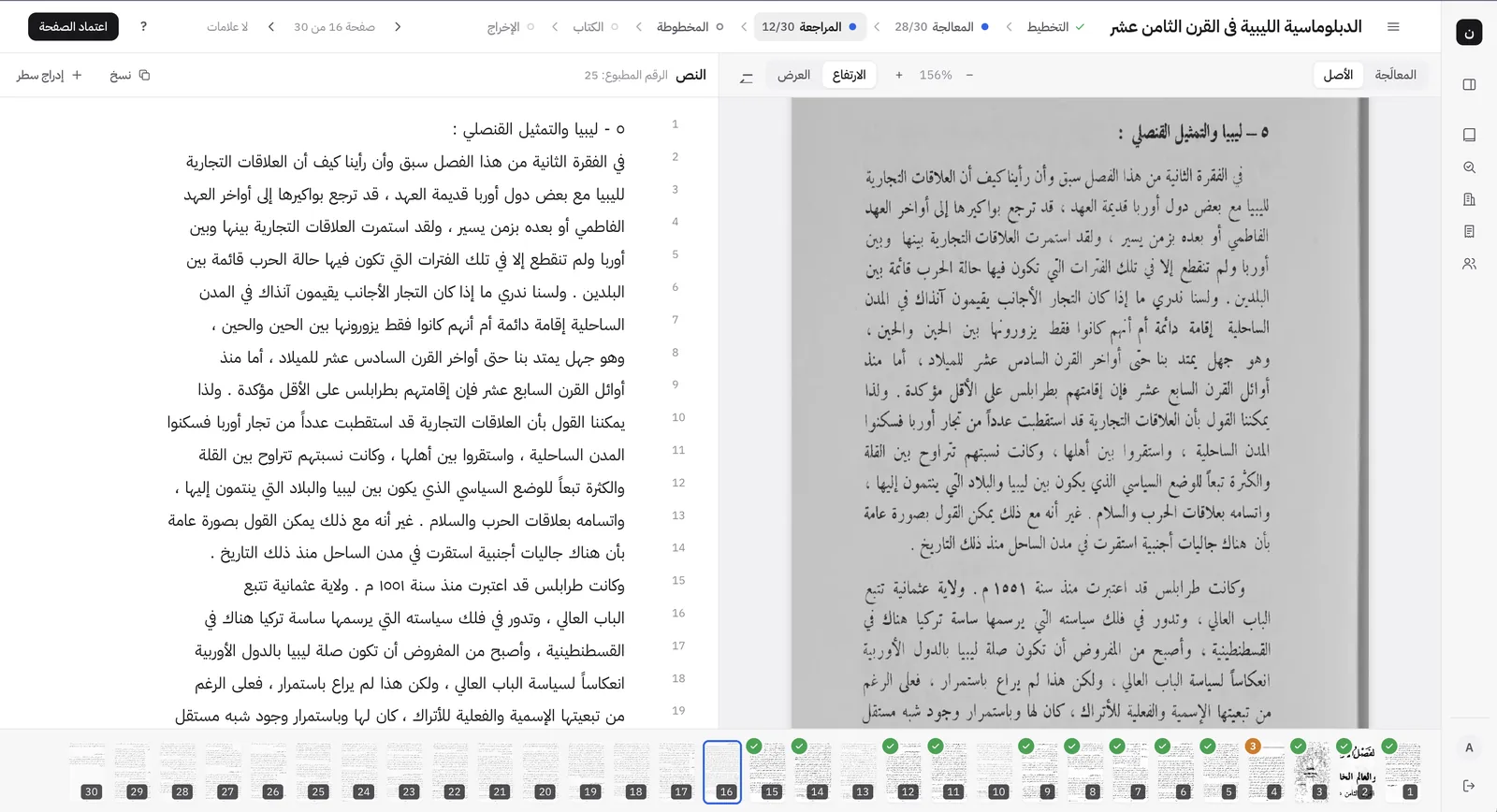1497x812 pixels.
Task: Click the اعتماد الصفحة button
Action: coord(73,27)
